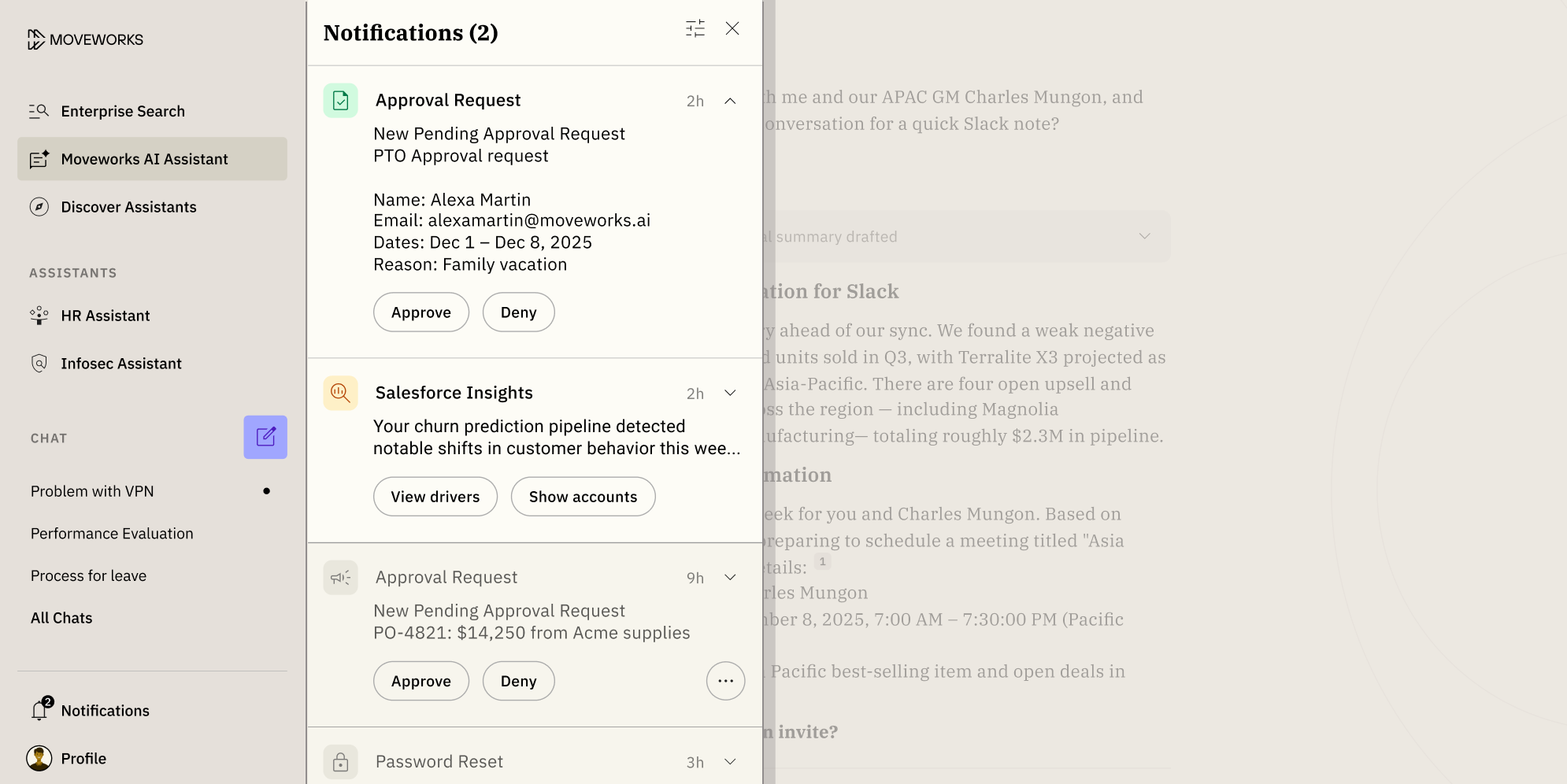Click Show accounts button
The image size is (1567, 784).
point(583,497)
